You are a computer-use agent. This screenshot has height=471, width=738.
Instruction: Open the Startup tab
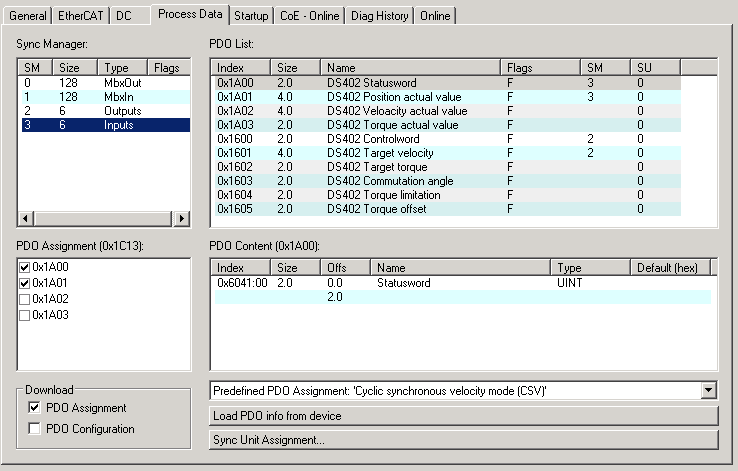[251, 16]
